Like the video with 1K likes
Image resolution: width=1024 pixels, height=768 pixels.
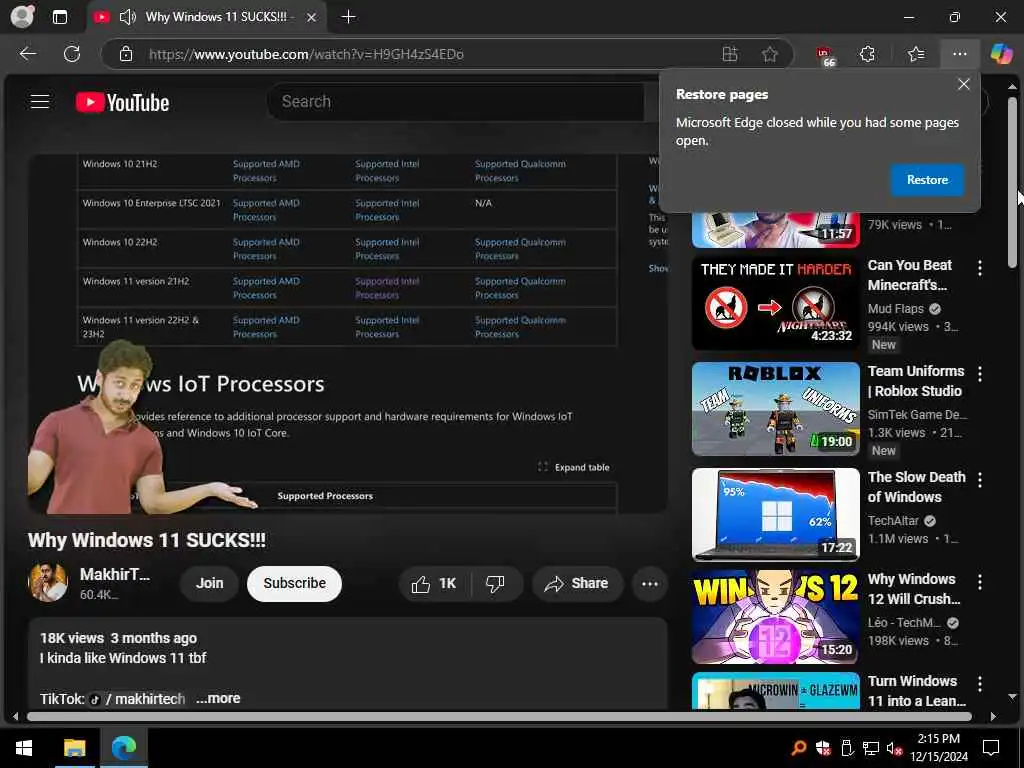point(434,584)
